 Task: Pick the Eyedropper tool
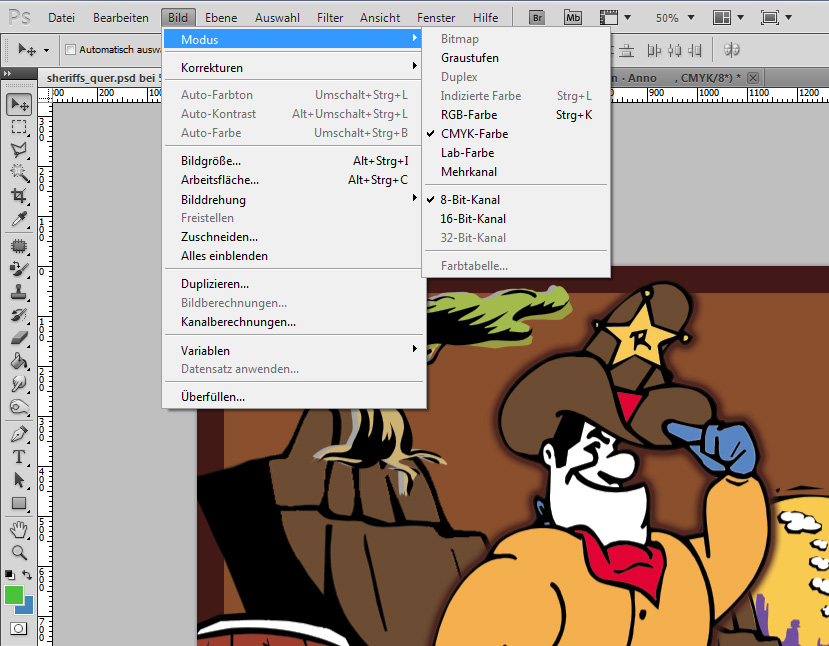pos(19,218)
